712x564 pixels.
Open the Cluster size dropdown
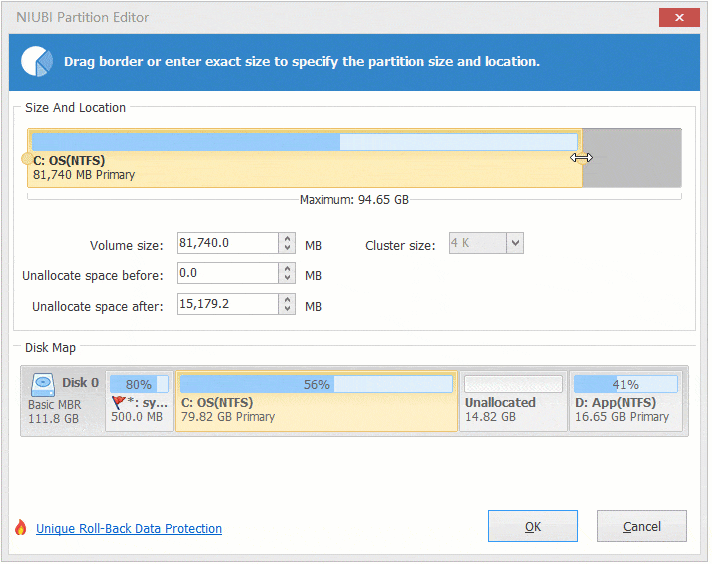coord(515,243)
